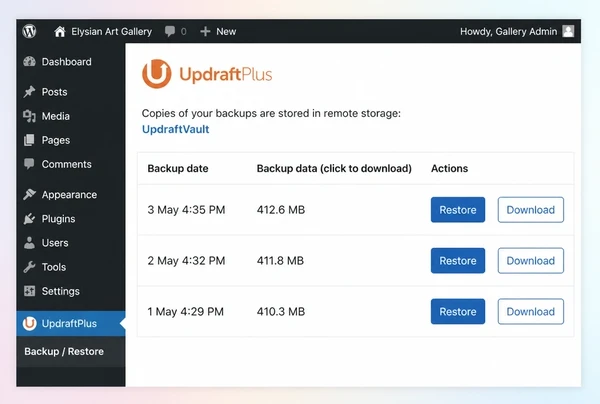
Task: Open the UpdraftVault link
Action: pyautogui.click(x=175, y=129)
